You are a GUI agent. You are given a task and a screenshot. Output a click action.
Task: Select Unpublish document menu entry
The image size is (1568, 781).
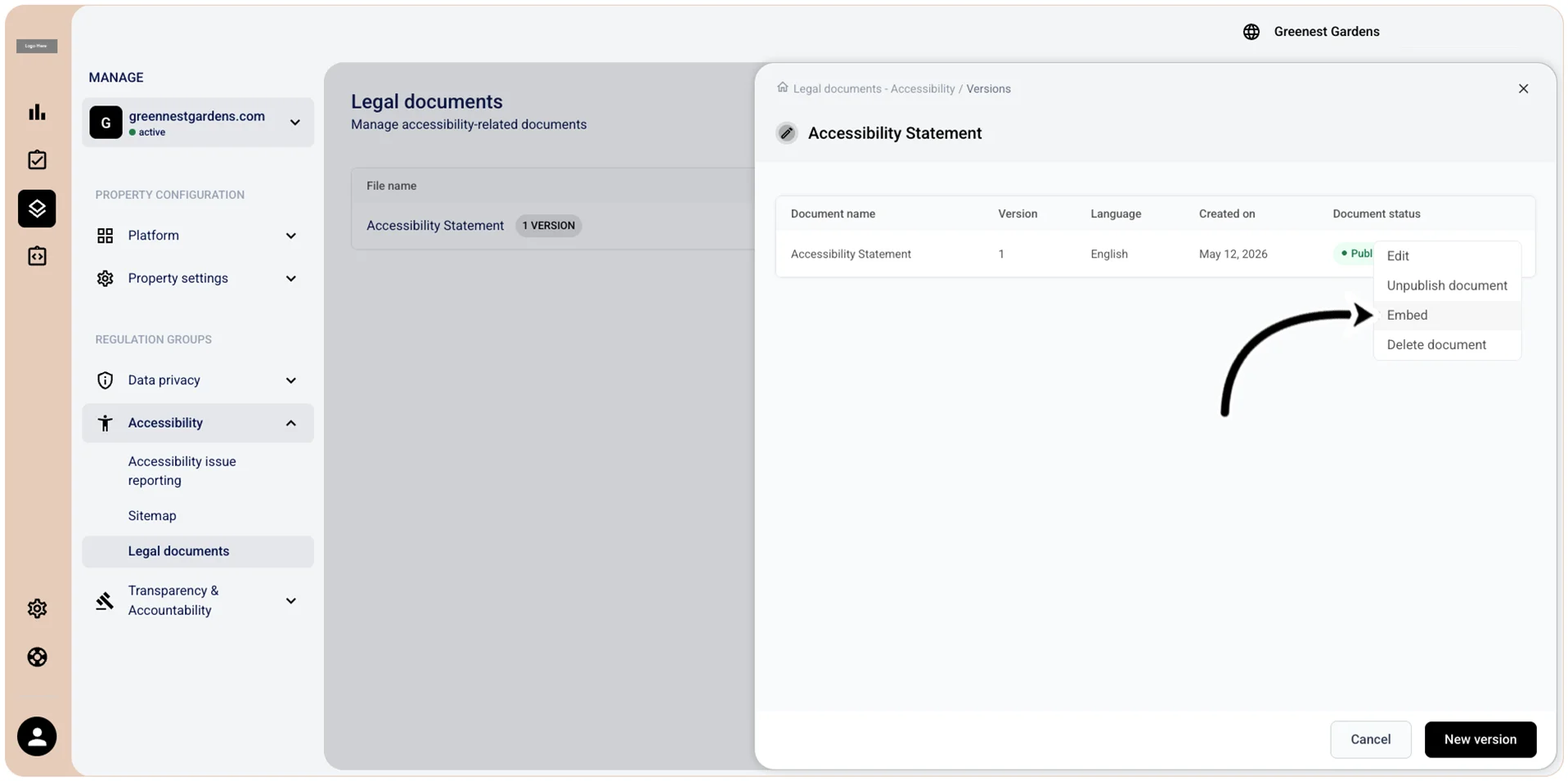[x=1447, y=285]
